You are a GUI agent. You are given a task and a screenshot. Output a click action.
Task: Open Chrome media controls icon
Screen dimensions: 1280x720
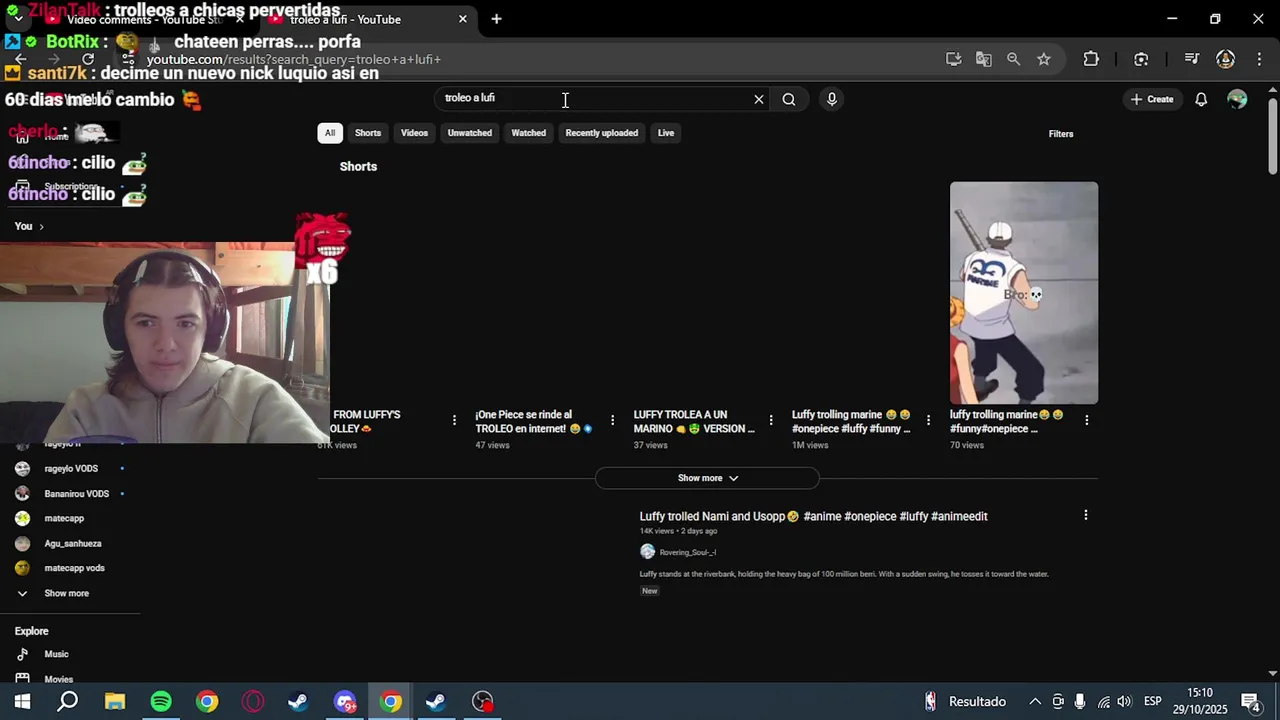[1191, 59]
